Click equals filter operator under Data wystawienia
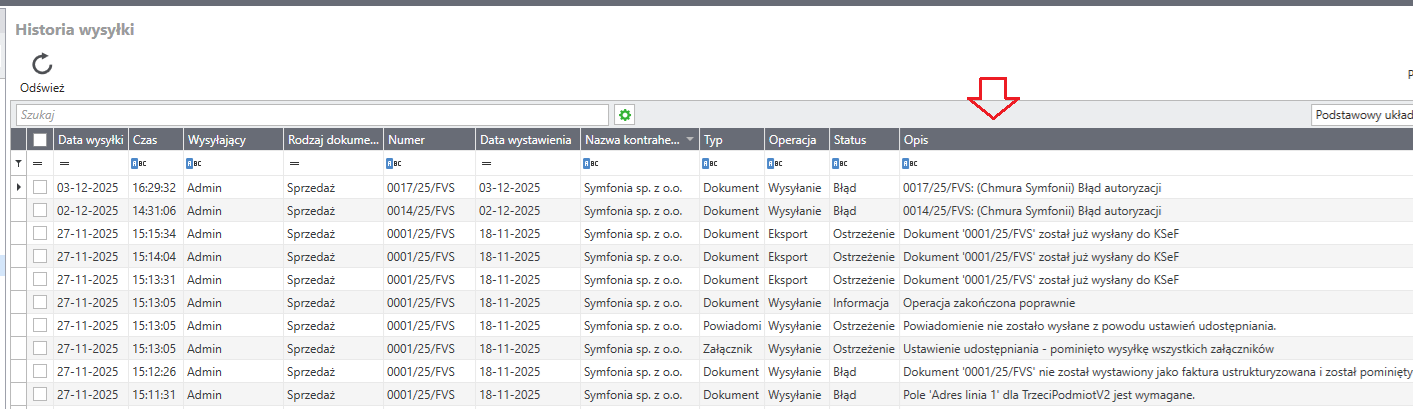This screenshot has width=1413, height=409. pyautogui.click(x=485, y=163)
